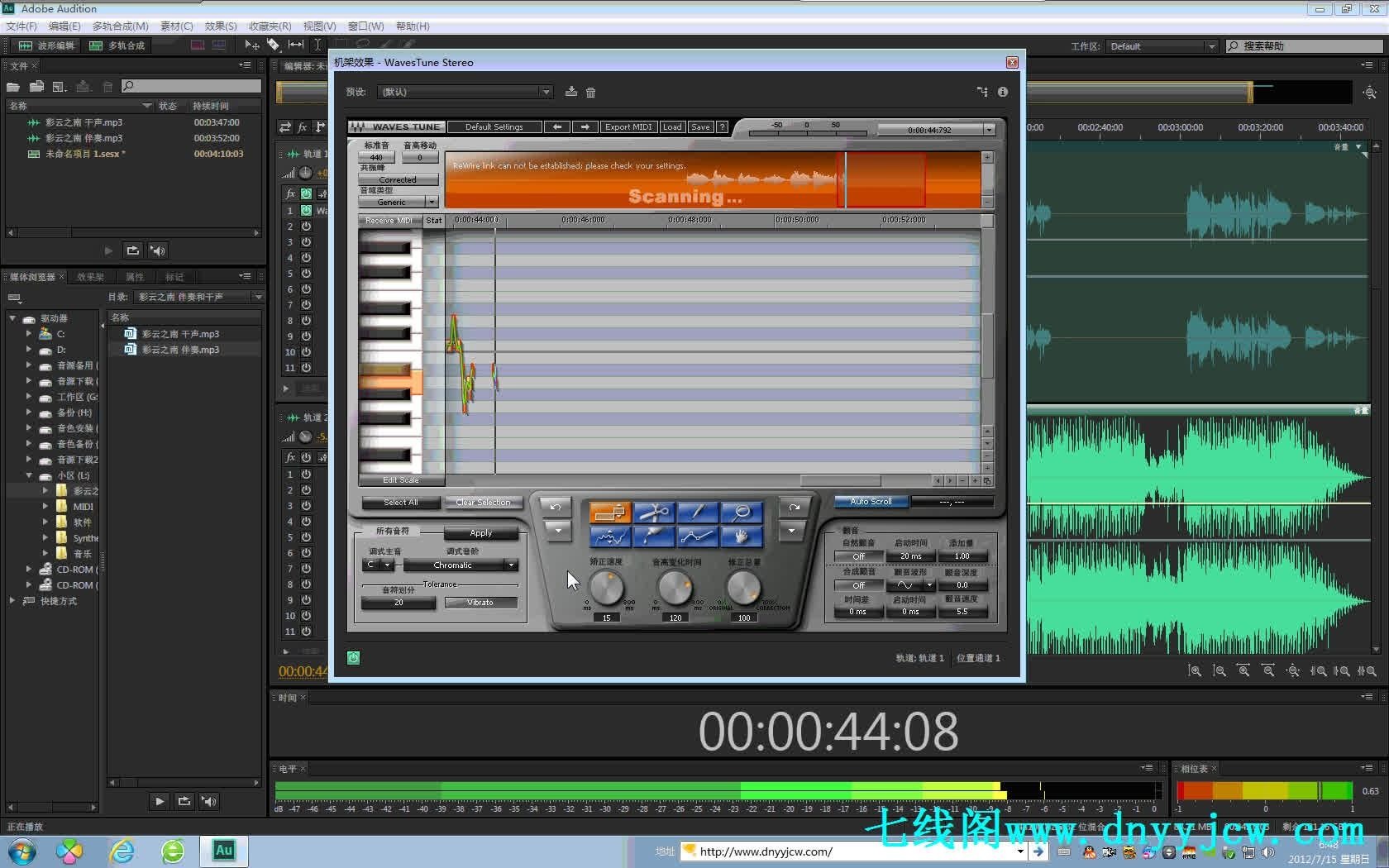Toggle the effect power button in WavesTune dialog

tap(353, 658)
